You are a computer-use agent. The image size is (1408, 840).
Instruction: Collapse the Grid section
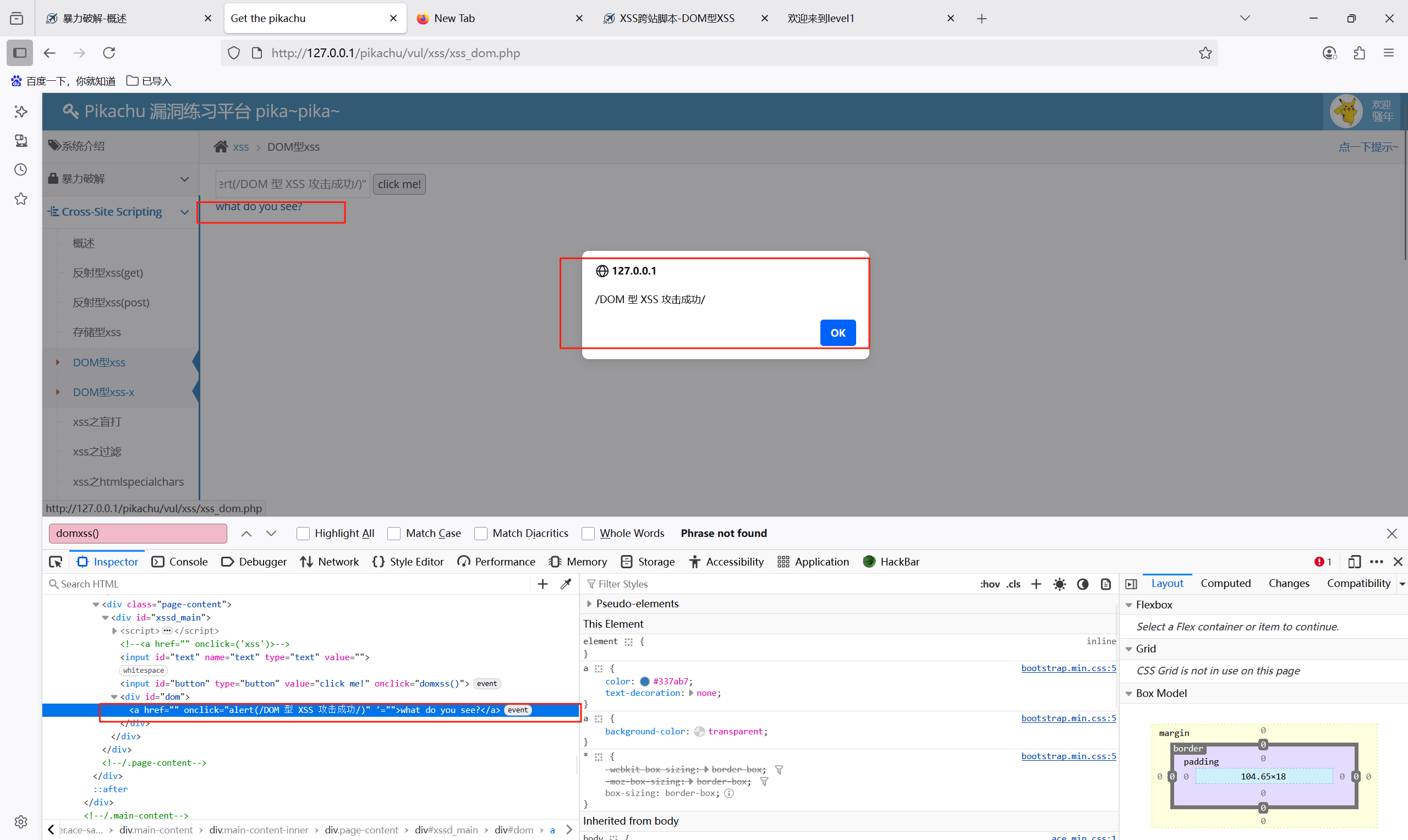(x=1128, y=649)
